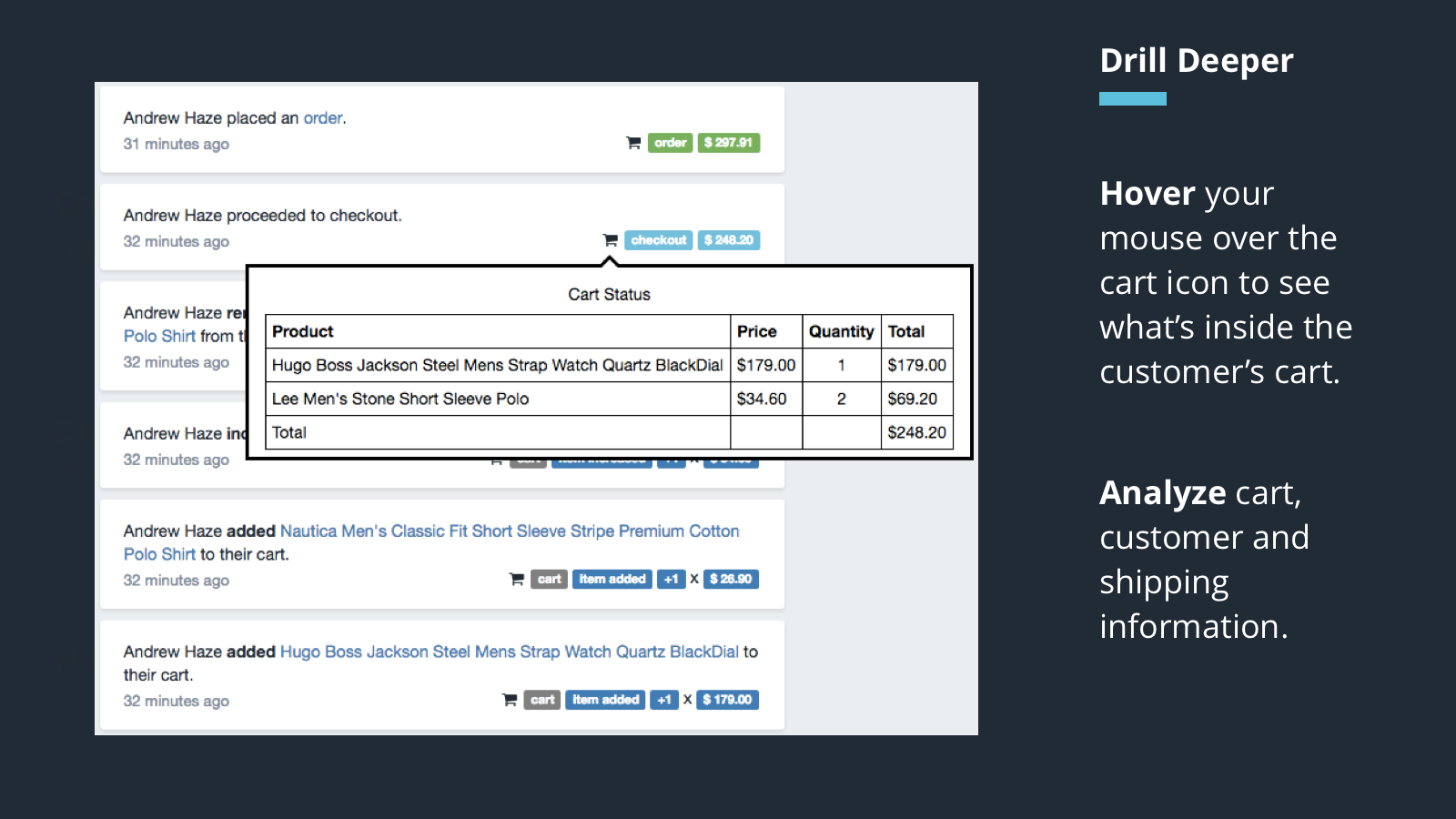Viewport: 1456px width, 819px height.
Task: Click the $179.00 price badge
Action: [x=727, y=700]
